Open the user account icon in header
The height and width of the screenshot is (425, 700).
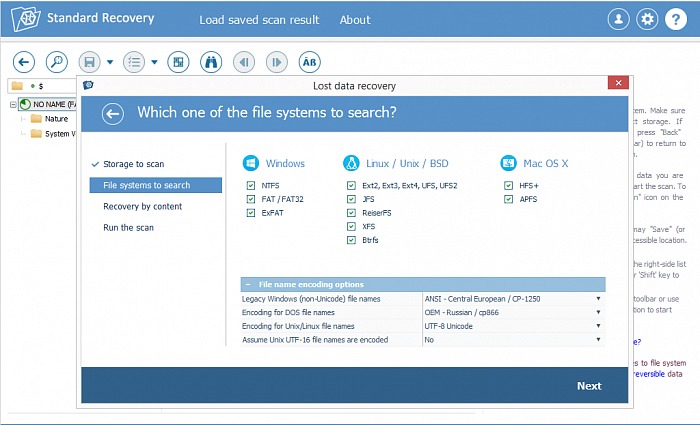(618, 19)
